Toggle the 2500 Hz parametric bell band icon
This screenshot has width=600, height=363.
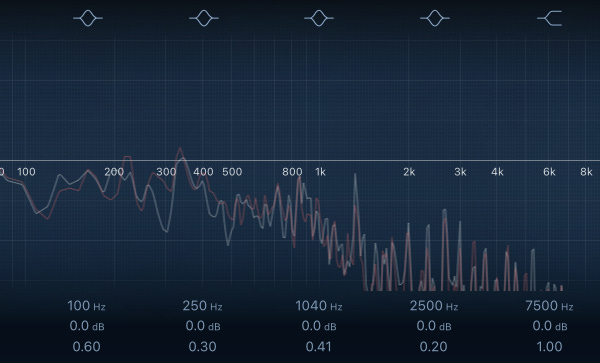pyautogui.click(x=435, y=18)
